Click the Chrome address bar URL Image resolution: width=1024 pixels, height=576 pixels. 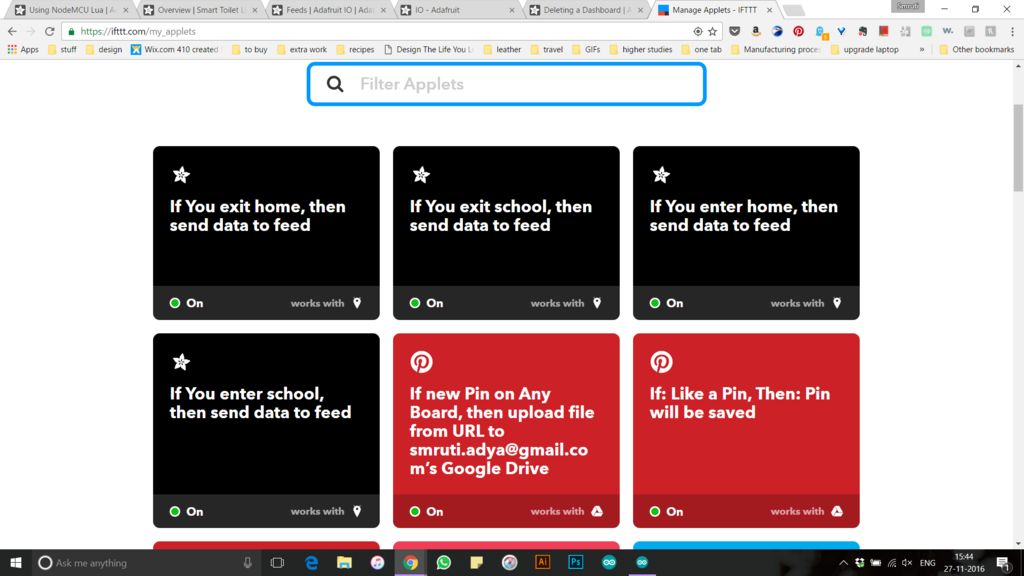pos(138,31)
